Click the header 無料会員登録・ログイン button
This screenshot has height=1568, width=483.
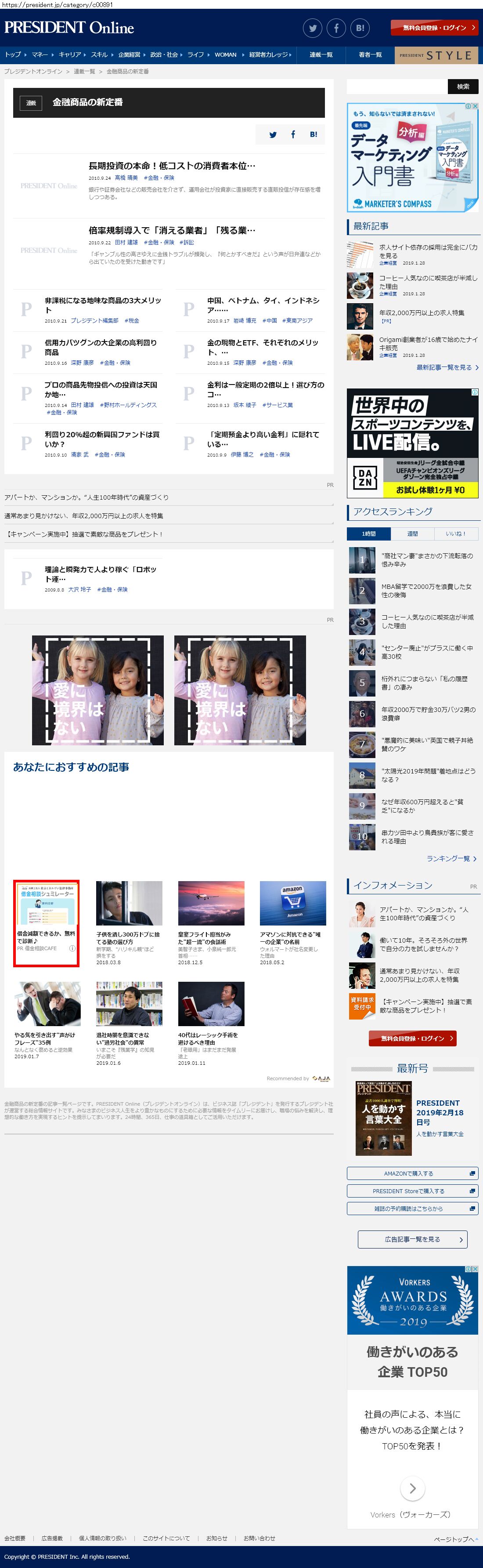coord(434,27)
